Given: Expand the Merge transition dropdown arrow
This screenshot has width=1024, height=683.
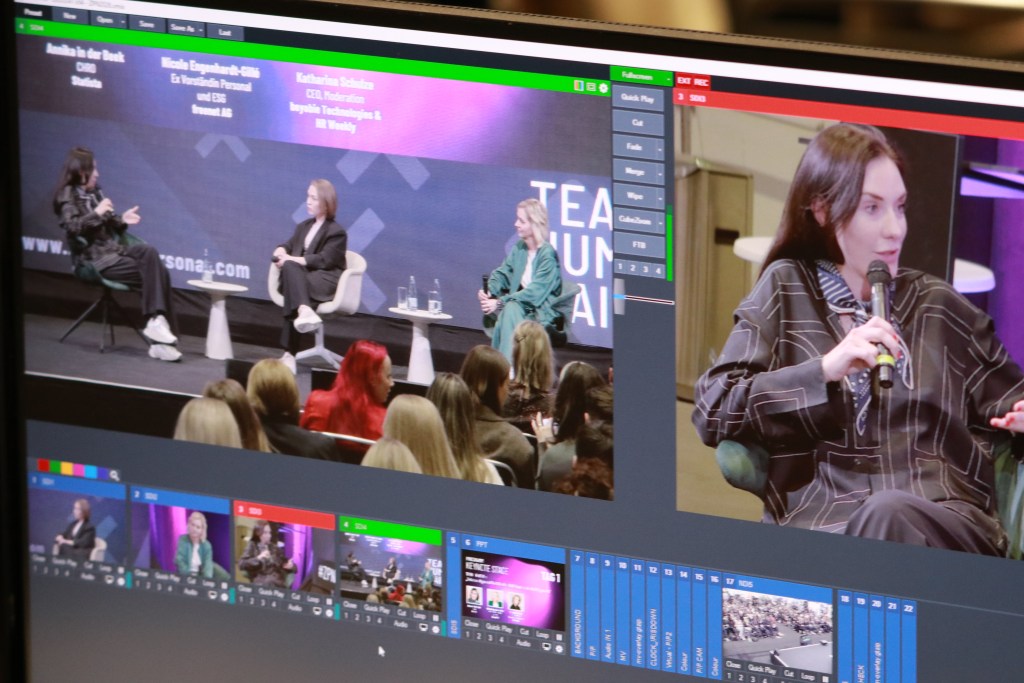Looking at the screenshot, I should (x=660, y=172).
